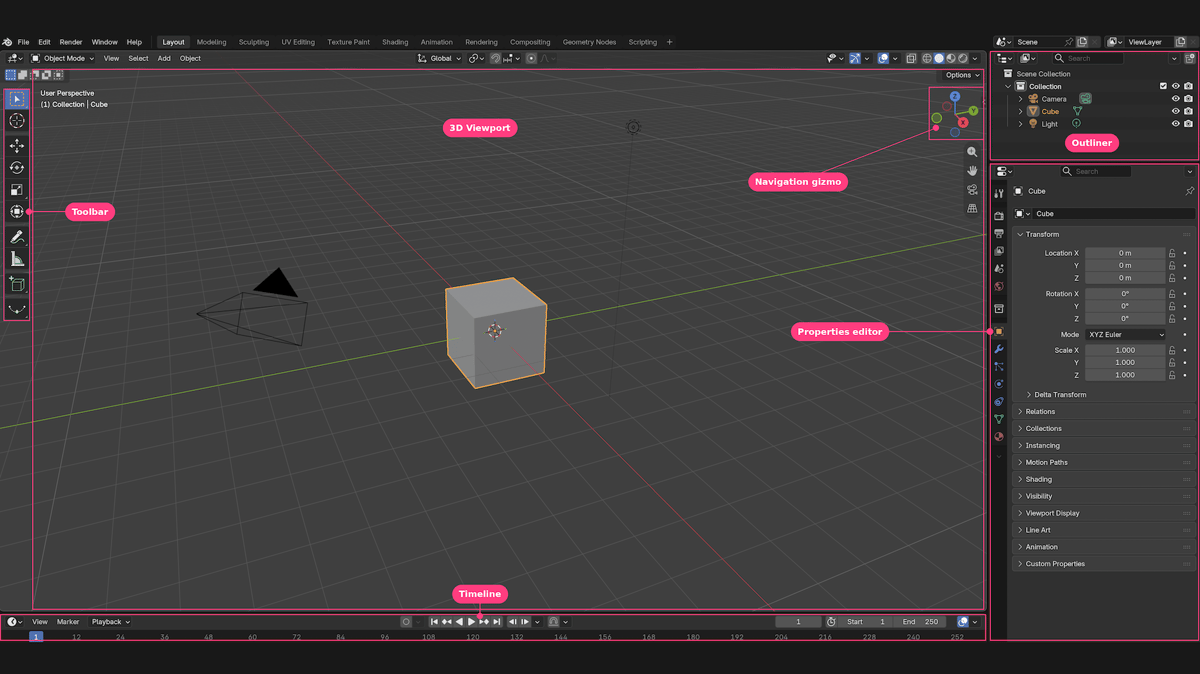Toggle the Location X lock icon
Screen dimensions: 1200x674
coord(1172,253)
